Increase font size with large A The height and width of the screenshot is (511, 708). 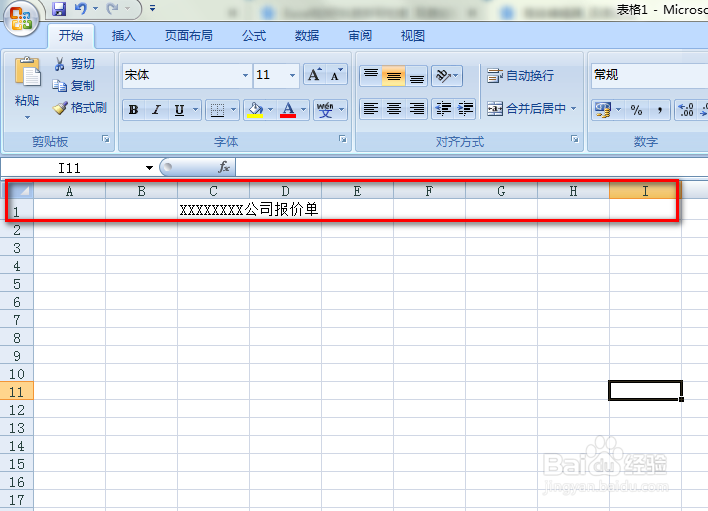point(314,74)
